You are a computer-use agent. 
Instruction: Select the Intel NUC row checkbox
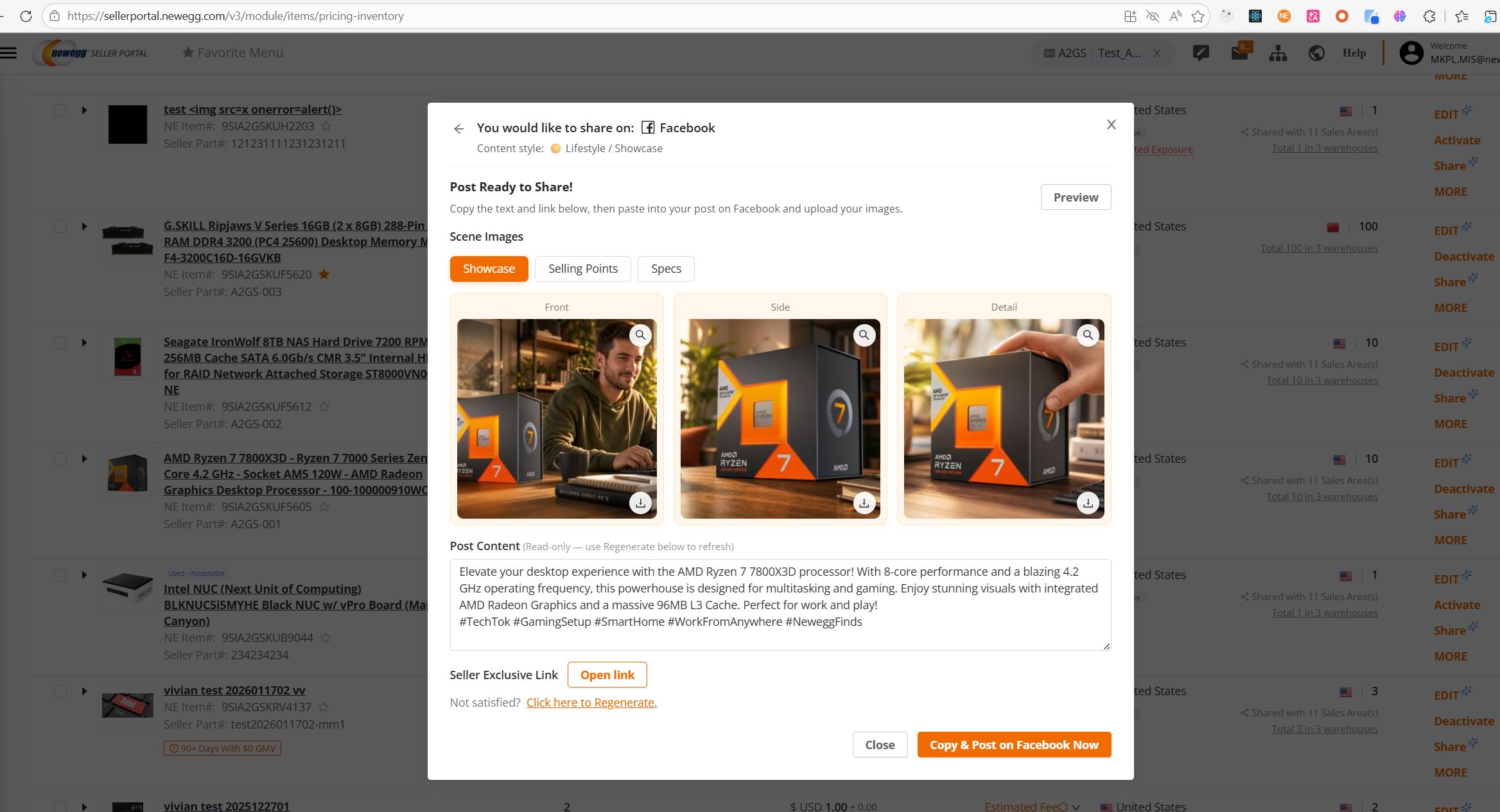coord(60,574)
